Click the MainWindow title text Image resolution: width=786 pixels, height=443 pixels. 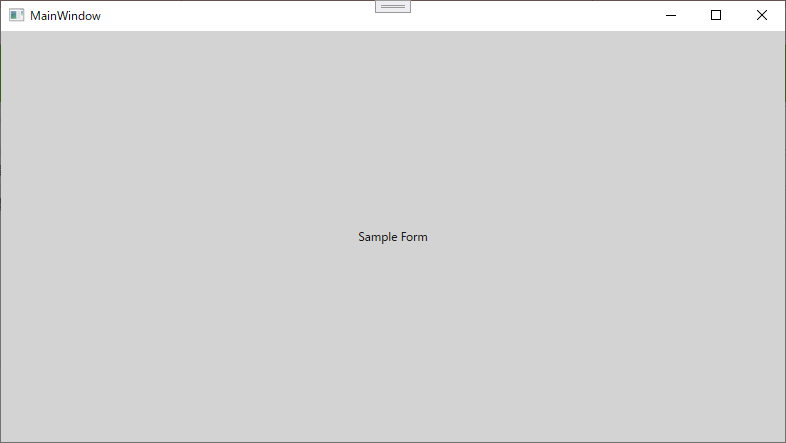click(65, 16)
